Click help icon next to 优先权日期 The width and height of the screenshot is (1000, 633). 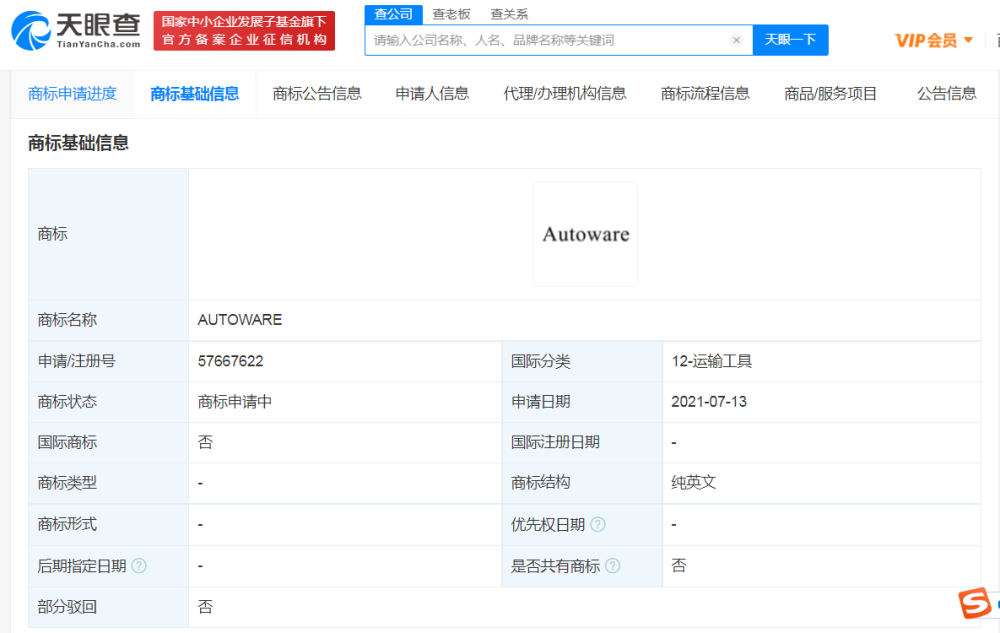pos(598,524)
